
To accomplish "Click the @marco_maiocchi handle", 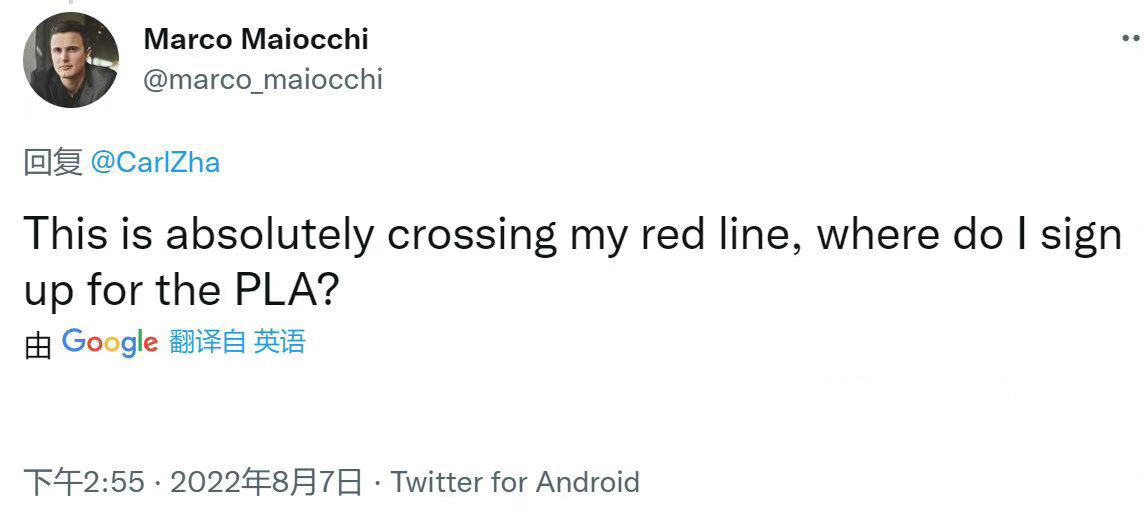I will coord(263,80).
